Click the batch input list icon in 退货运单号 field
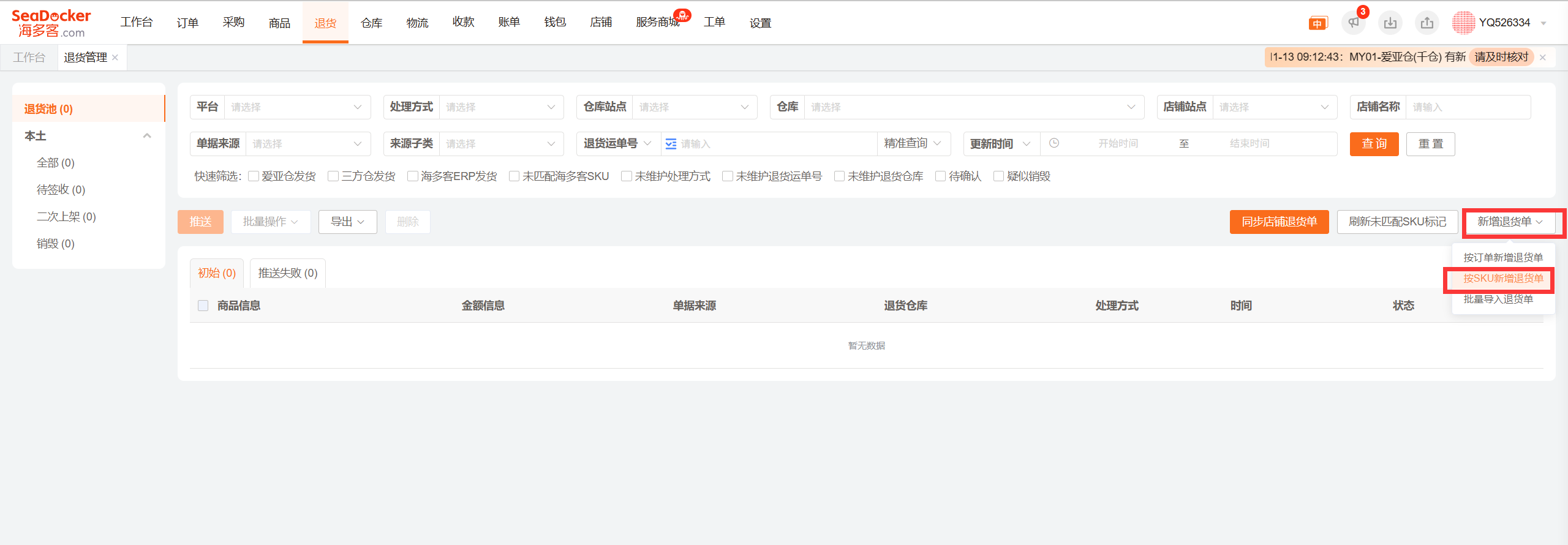 pyautogui.click(x=671, y=144)
